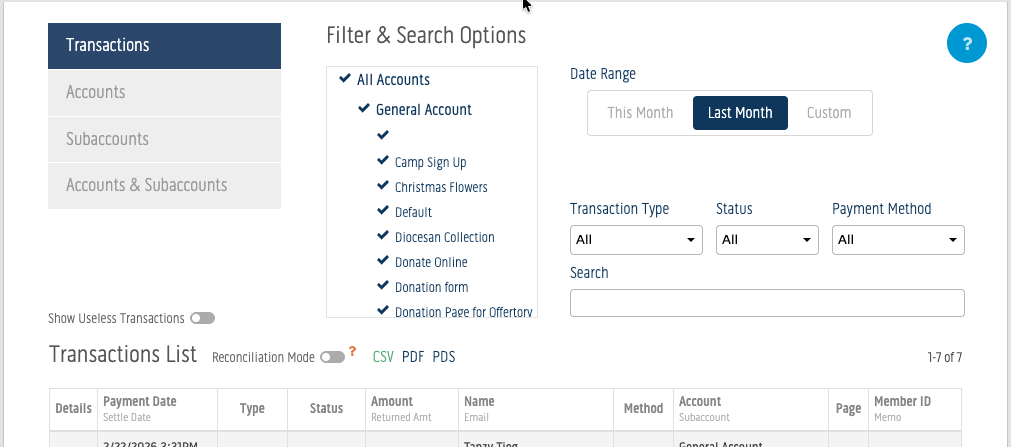Toggle Show Useless Transactions switch
Screen dimensions: 1011x447
click(203, 318)
